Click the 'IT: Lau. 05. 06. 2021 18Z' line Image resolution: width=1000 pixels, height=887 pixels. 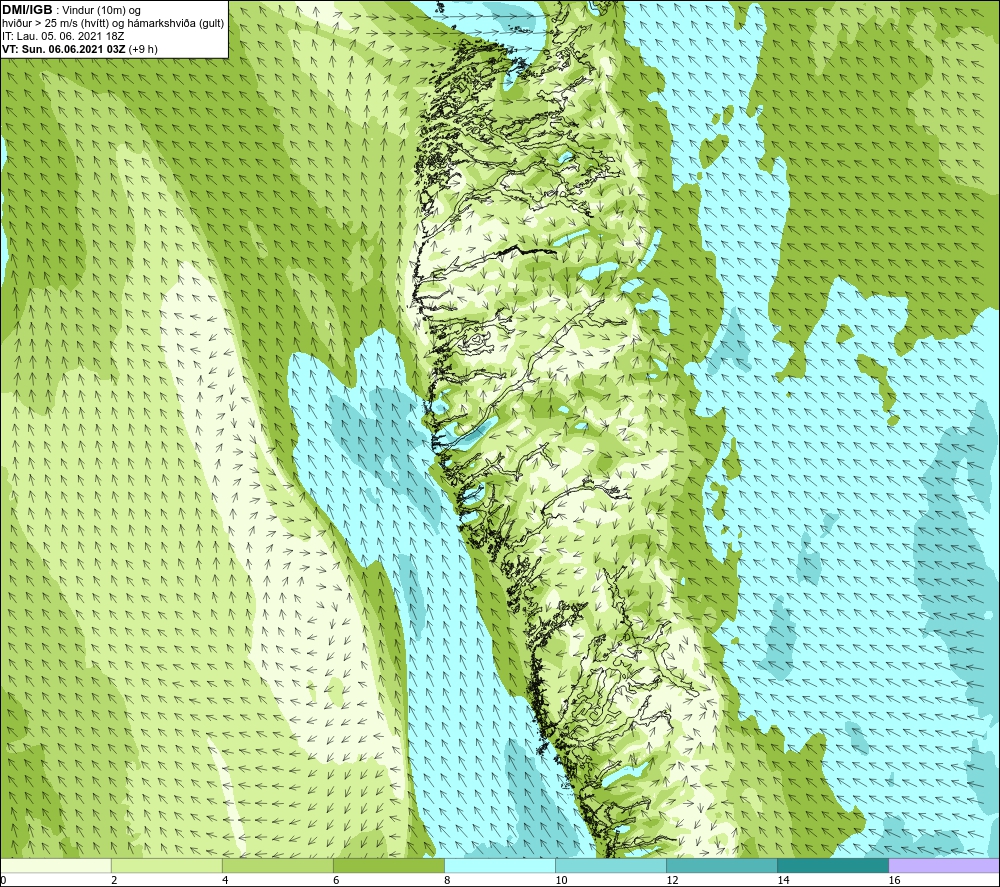pos(63,36)
